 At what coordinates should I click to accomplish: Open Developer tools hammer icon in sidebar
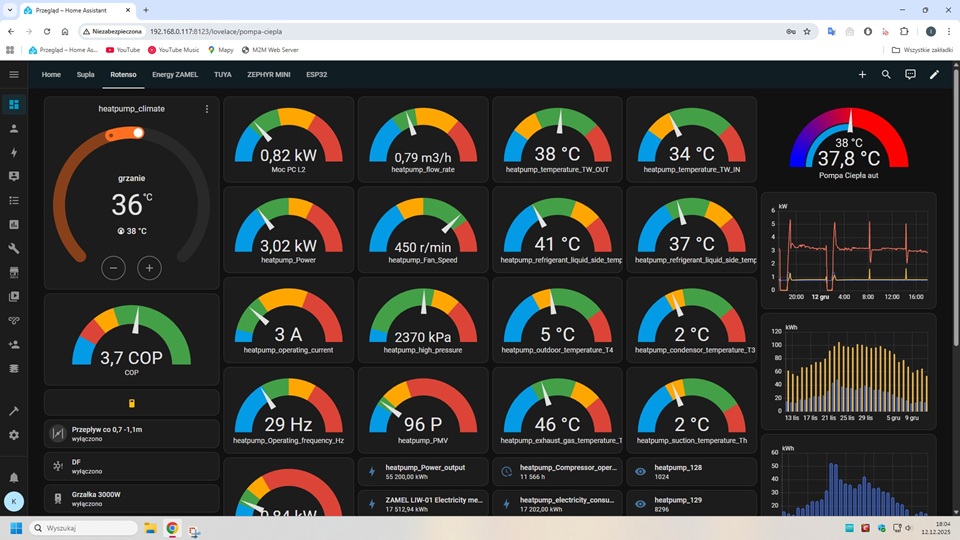pos(14,411)
